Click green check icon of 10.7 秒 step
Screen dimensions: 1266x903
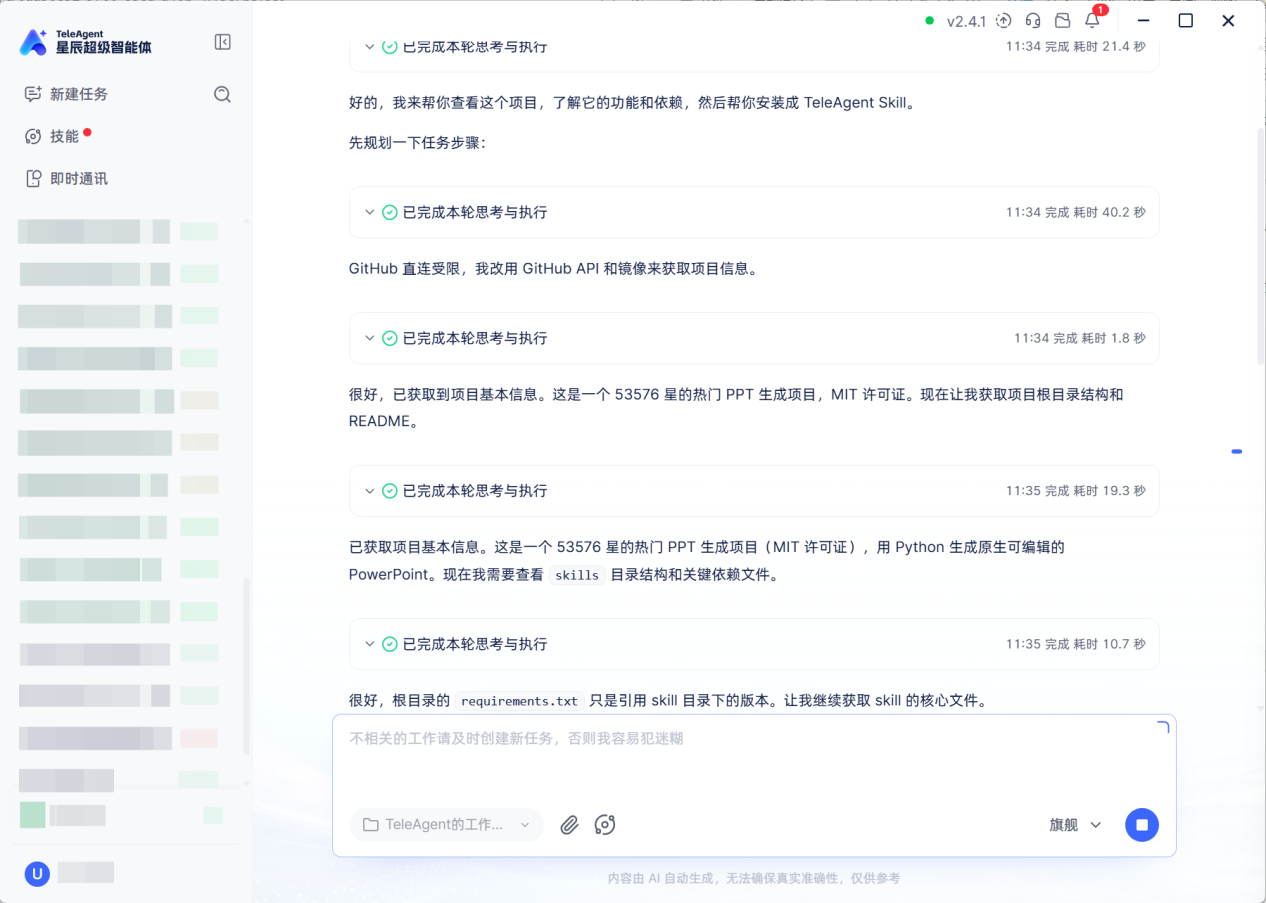tap(390, 644)
